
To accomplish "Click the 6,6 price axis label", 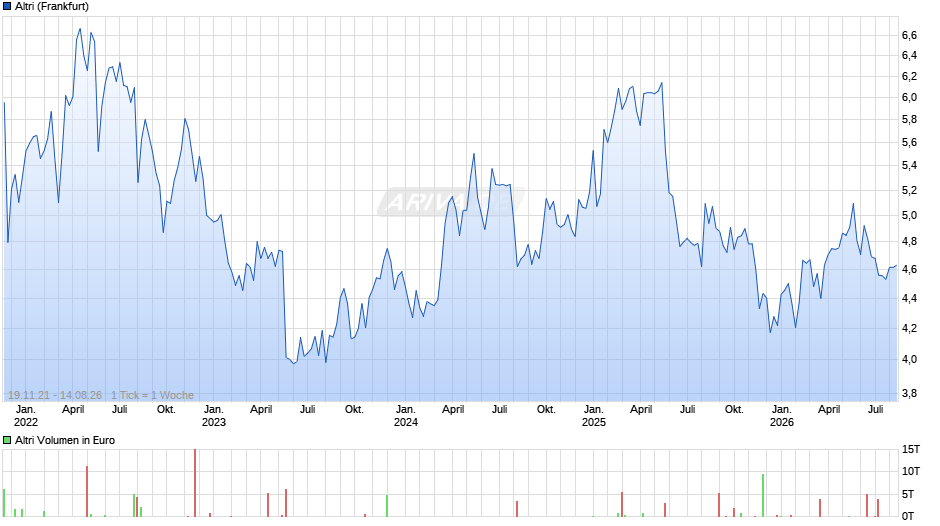I will [909, 35].
